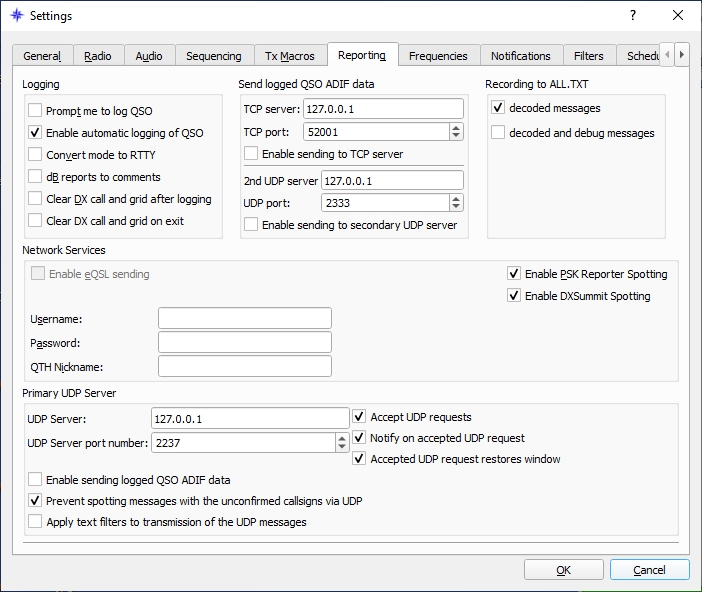Confirm settings with the OK button

[x=564, y=570]
